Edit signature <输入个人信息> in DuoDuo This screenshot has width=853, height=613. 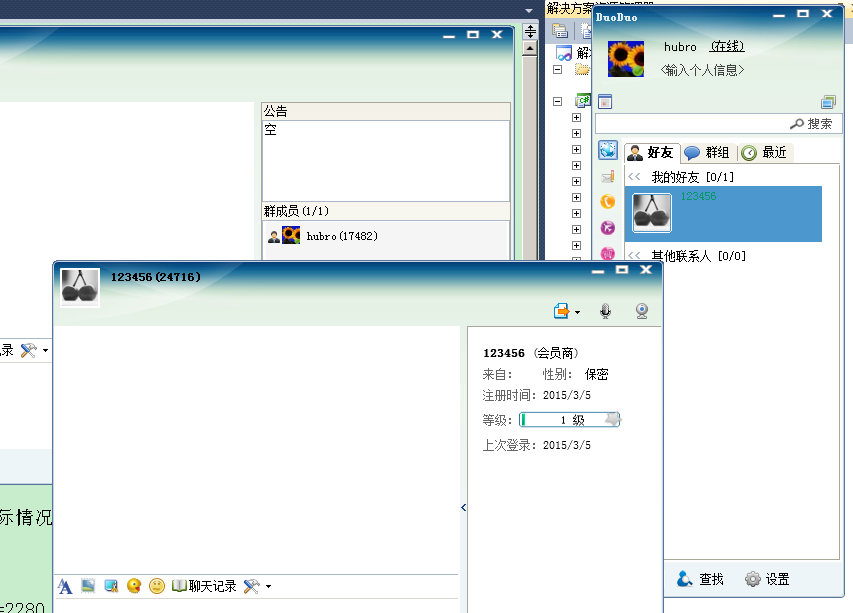(702, 70)
